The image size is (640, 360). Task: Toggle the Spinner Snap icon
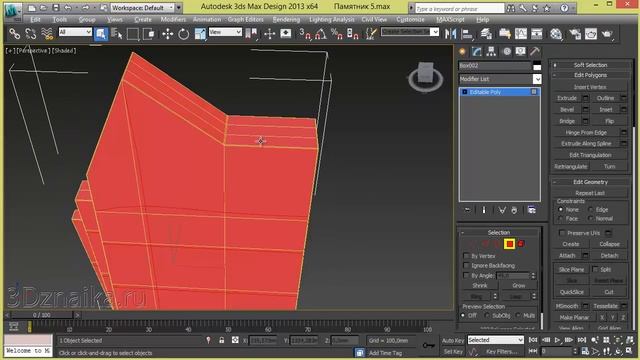353,34
